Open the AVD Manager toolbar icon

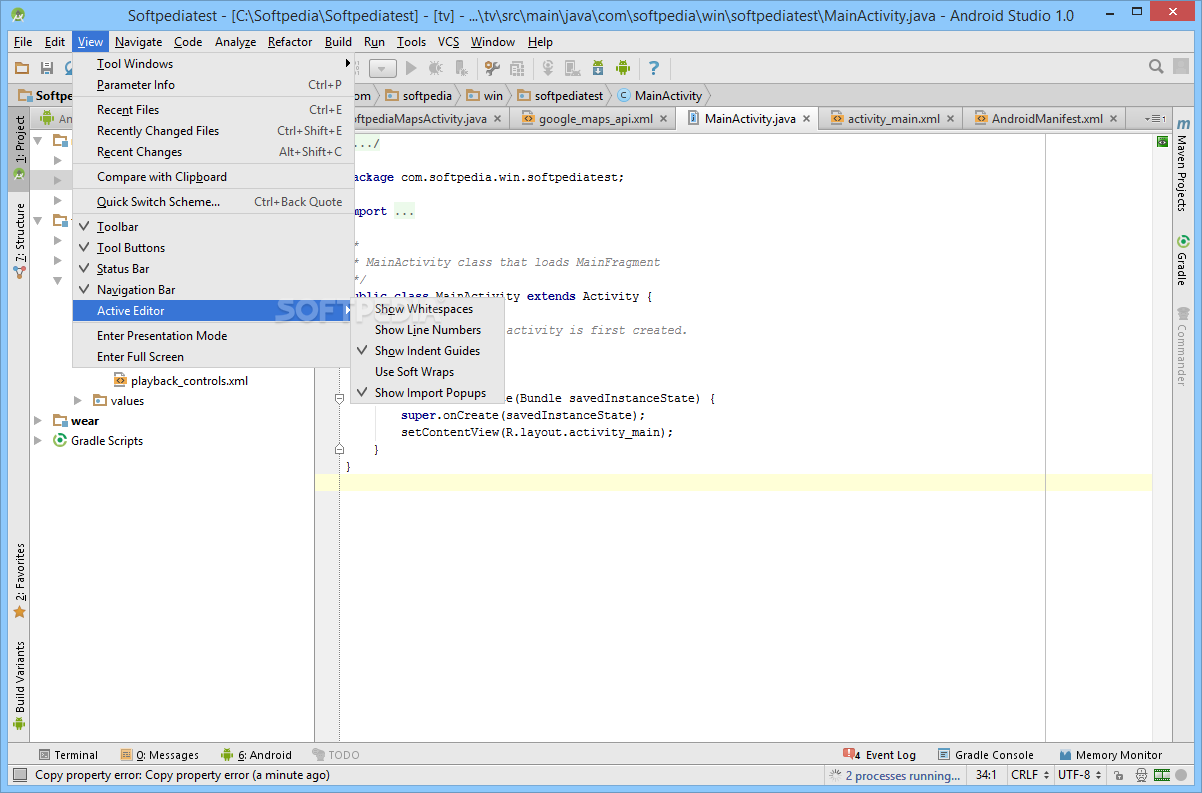(x=572, y=68)
